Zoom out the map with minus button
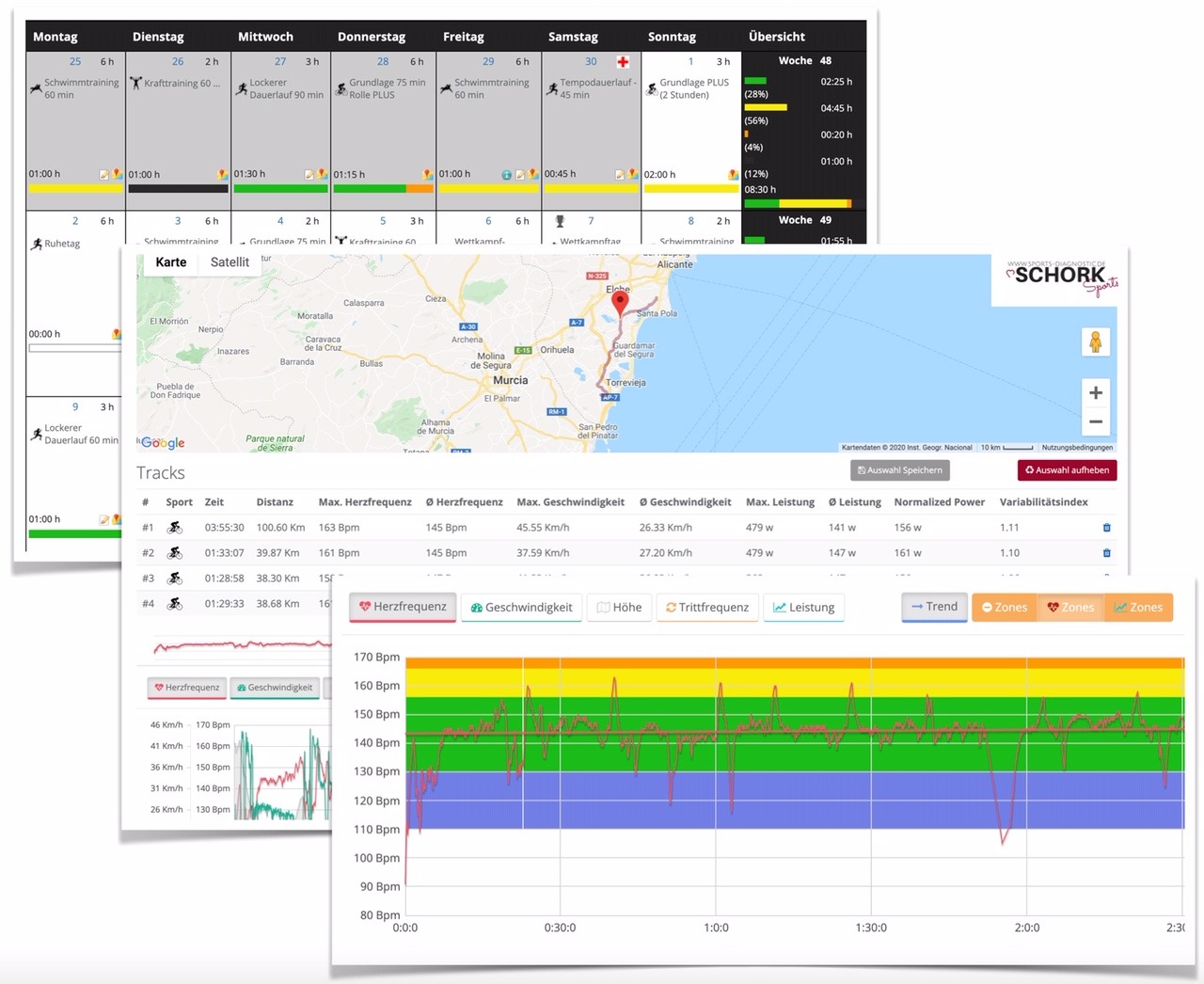Image resolution: width=1204 pixels, height=984 pixels. (x=1095, y=422)
